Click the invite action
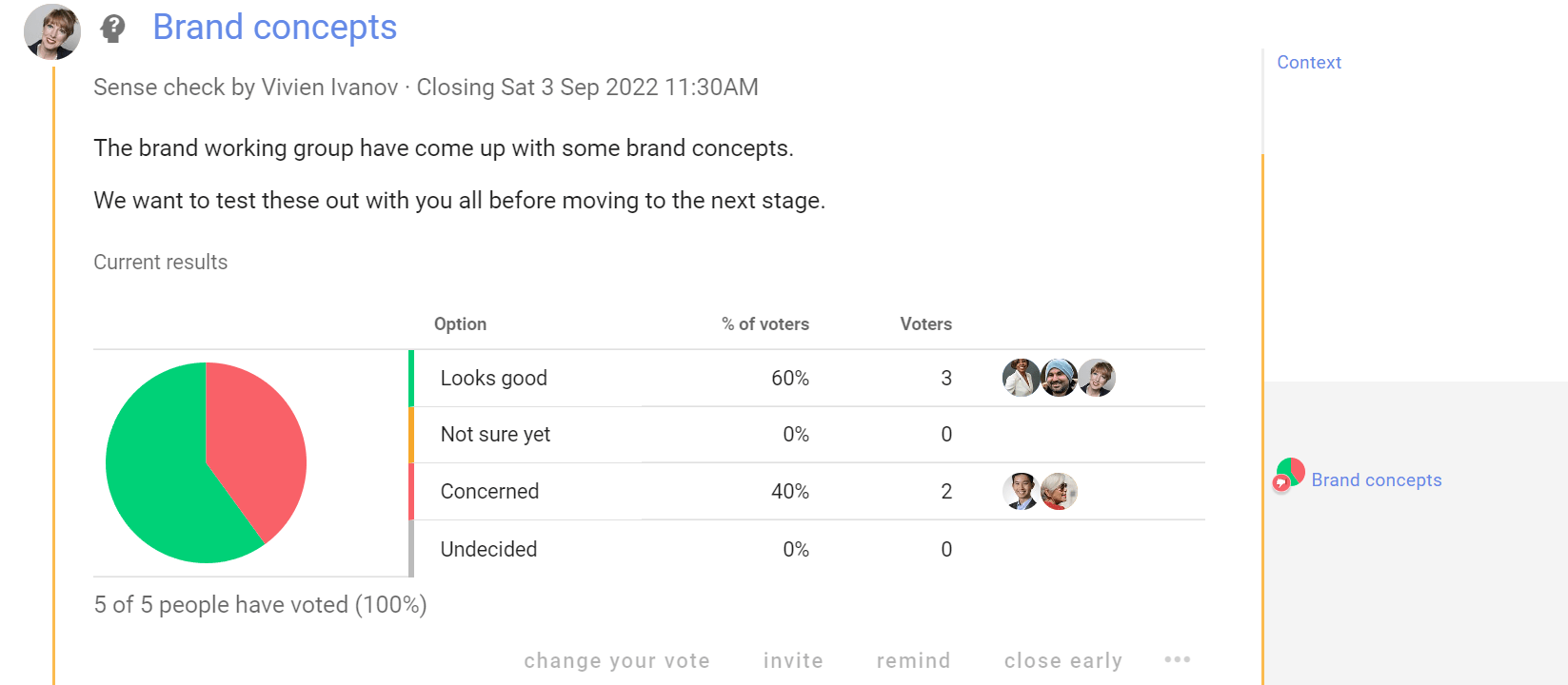 [793, 660]
